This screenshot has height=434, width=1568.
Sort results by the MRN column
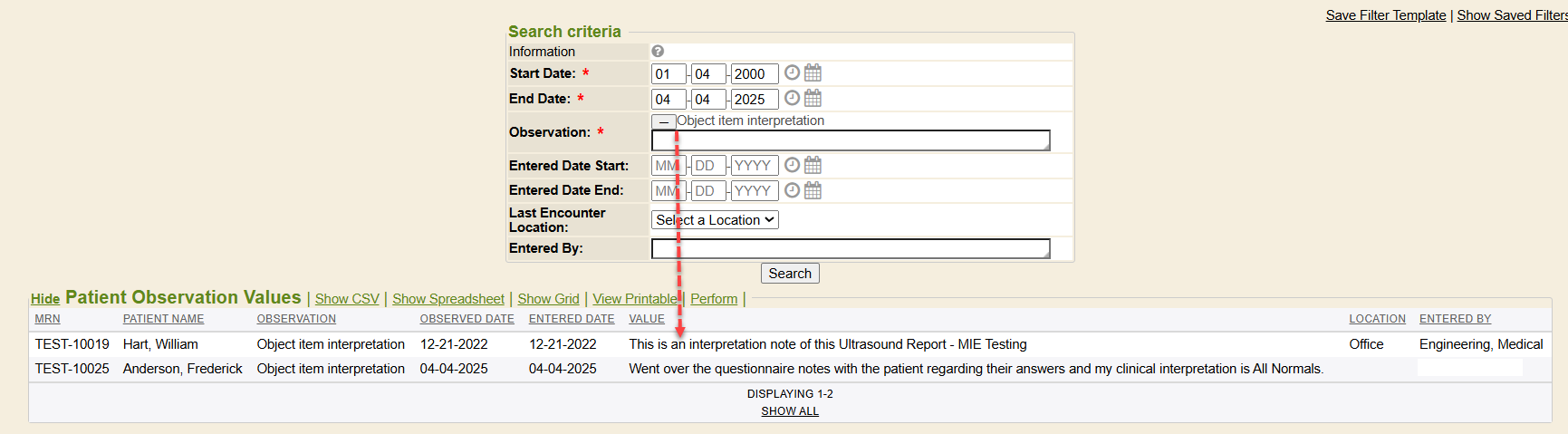pyautogui.click(x=47, y=319)
